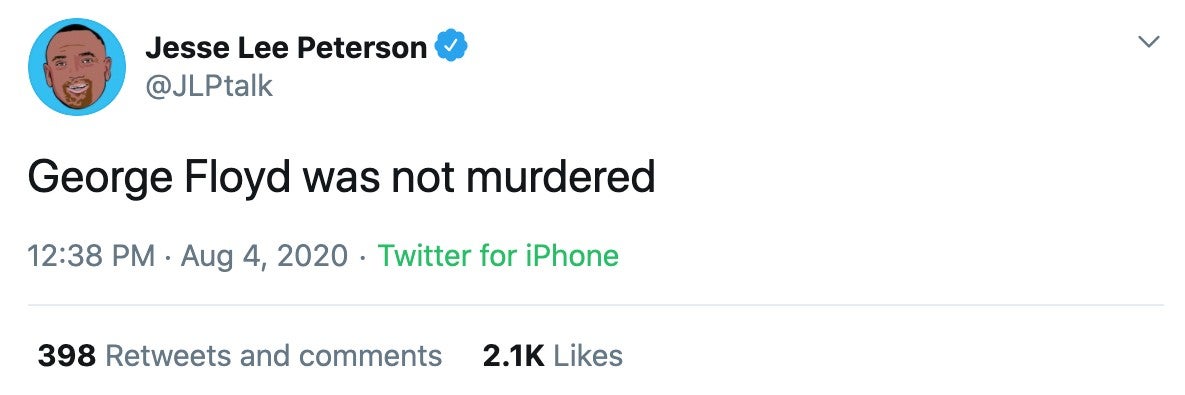
Task: Click the blue verified checkmark badge
Action: tap(452, 48)
